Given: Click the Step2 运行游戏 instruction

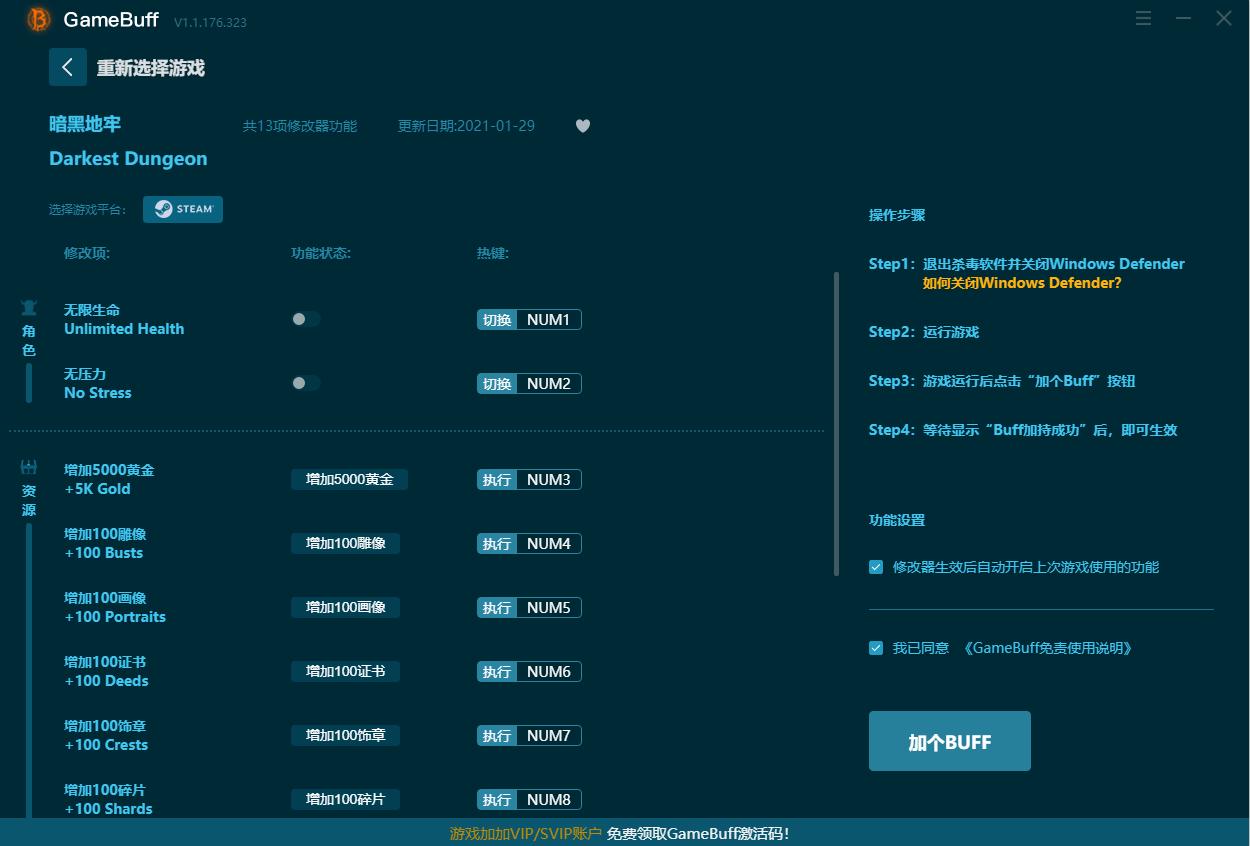Looking at the screenshot, I should (x=924, y=332).
